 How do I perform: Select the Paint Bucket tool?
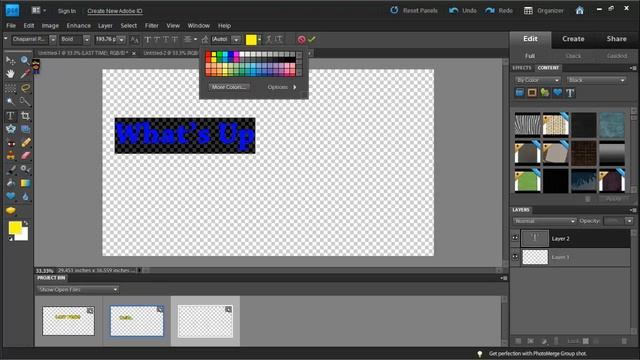tap(10, 183)
